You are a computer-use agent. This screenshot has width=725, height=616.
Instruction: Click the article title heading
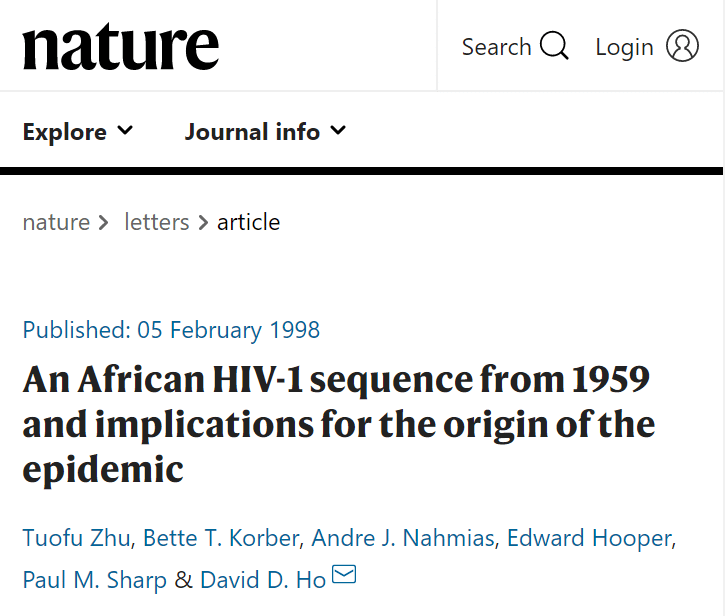[338, 424]
